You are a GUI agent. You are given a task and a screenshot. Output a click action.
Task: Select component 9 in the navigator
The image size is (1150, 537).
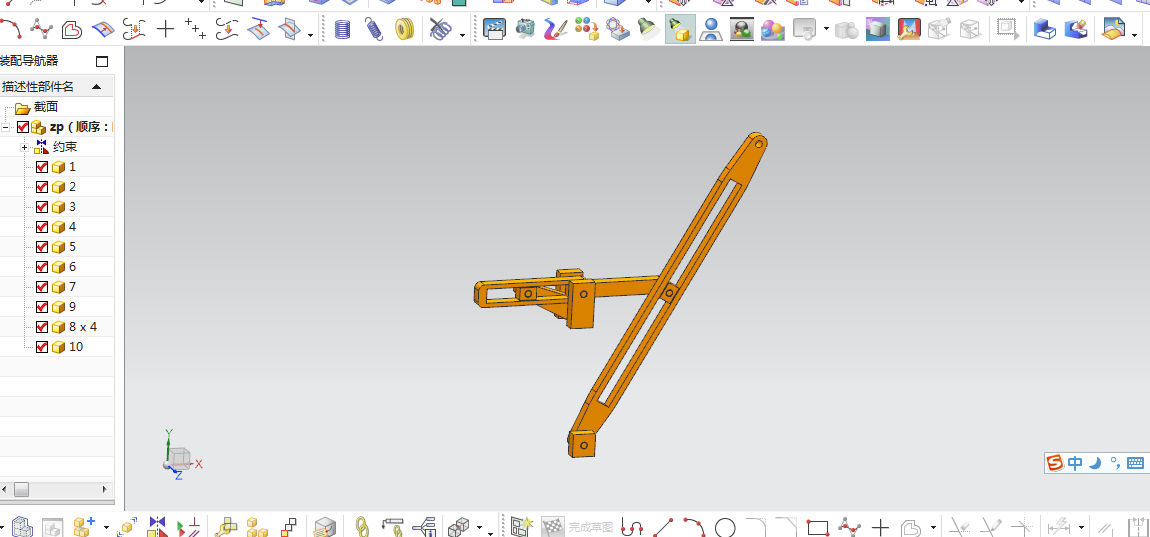(72, 307)
